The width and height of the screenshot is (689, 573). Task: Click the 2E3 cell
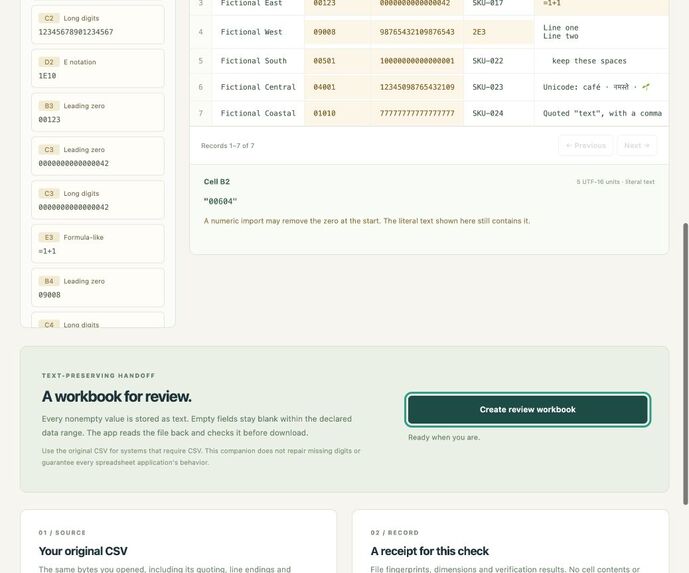pyautogui.click(x=499, y=32)
